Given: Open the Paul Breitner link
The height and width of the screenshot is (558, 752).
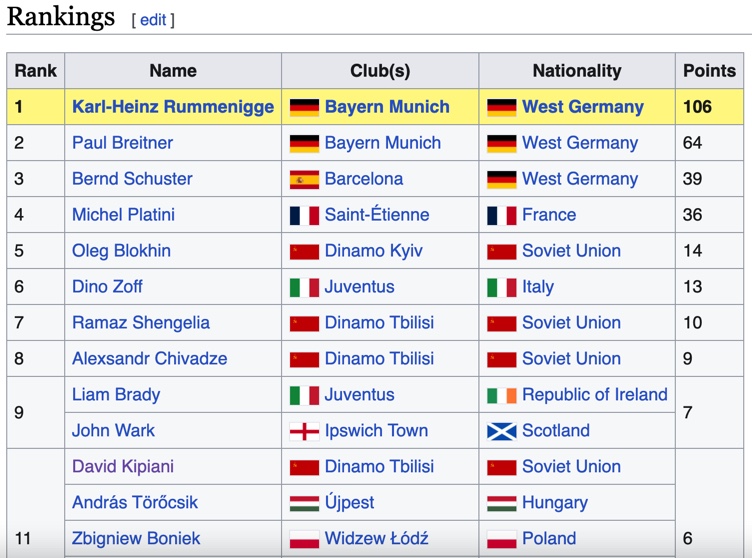Looking at the screenshot, I should 122,142.
